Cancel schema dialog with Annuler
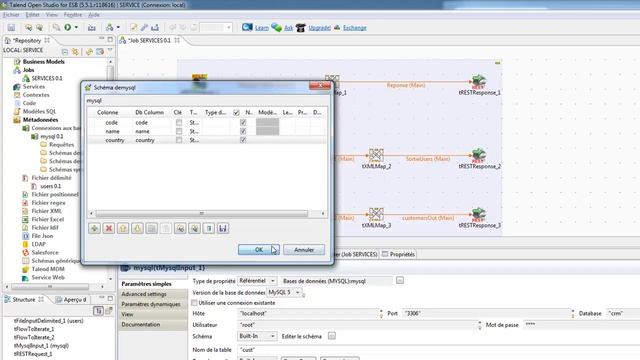Viewport: 640px width, 360px height. point(304,249)
